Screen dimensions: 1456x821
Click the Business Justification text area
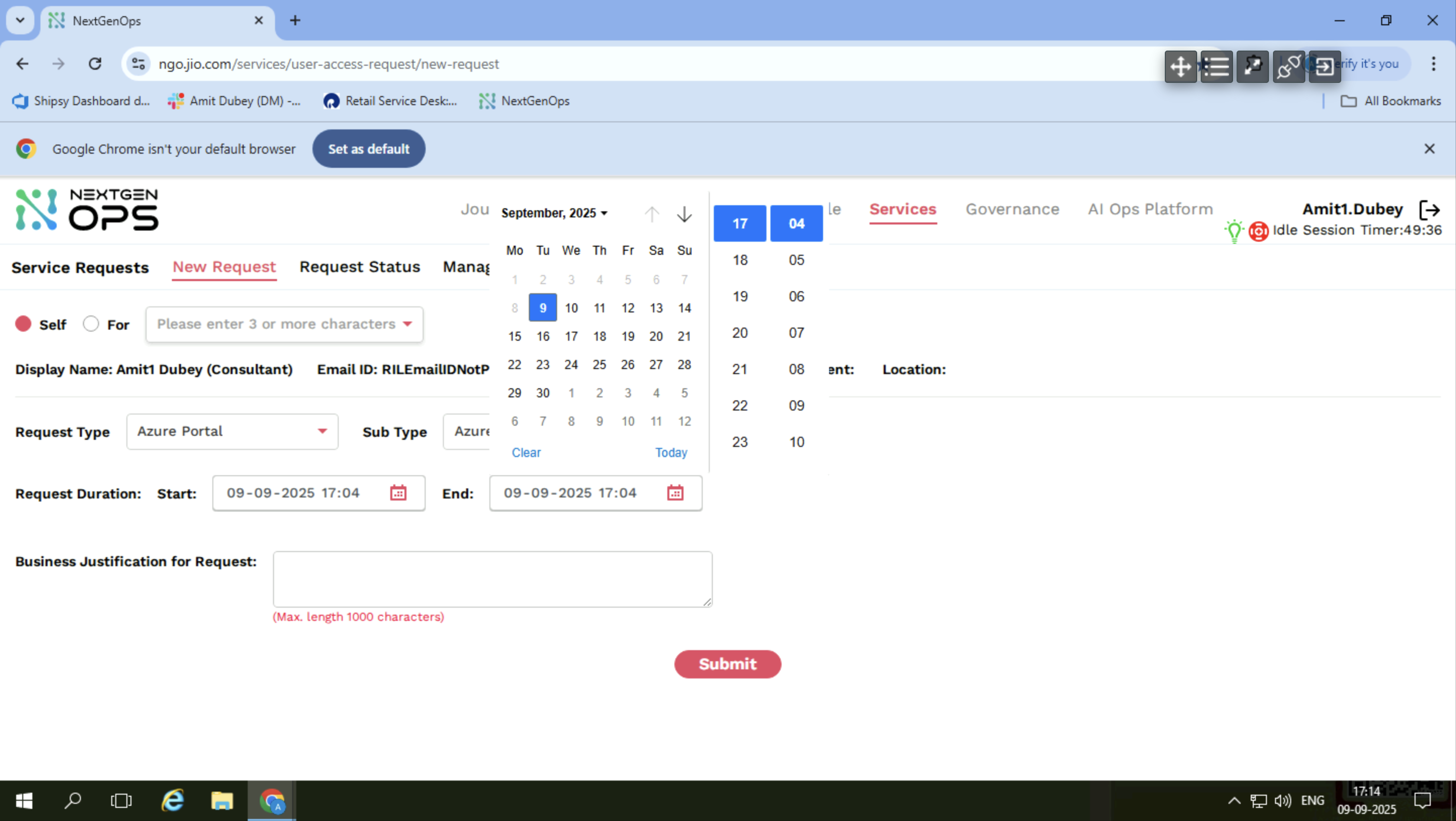492,579
